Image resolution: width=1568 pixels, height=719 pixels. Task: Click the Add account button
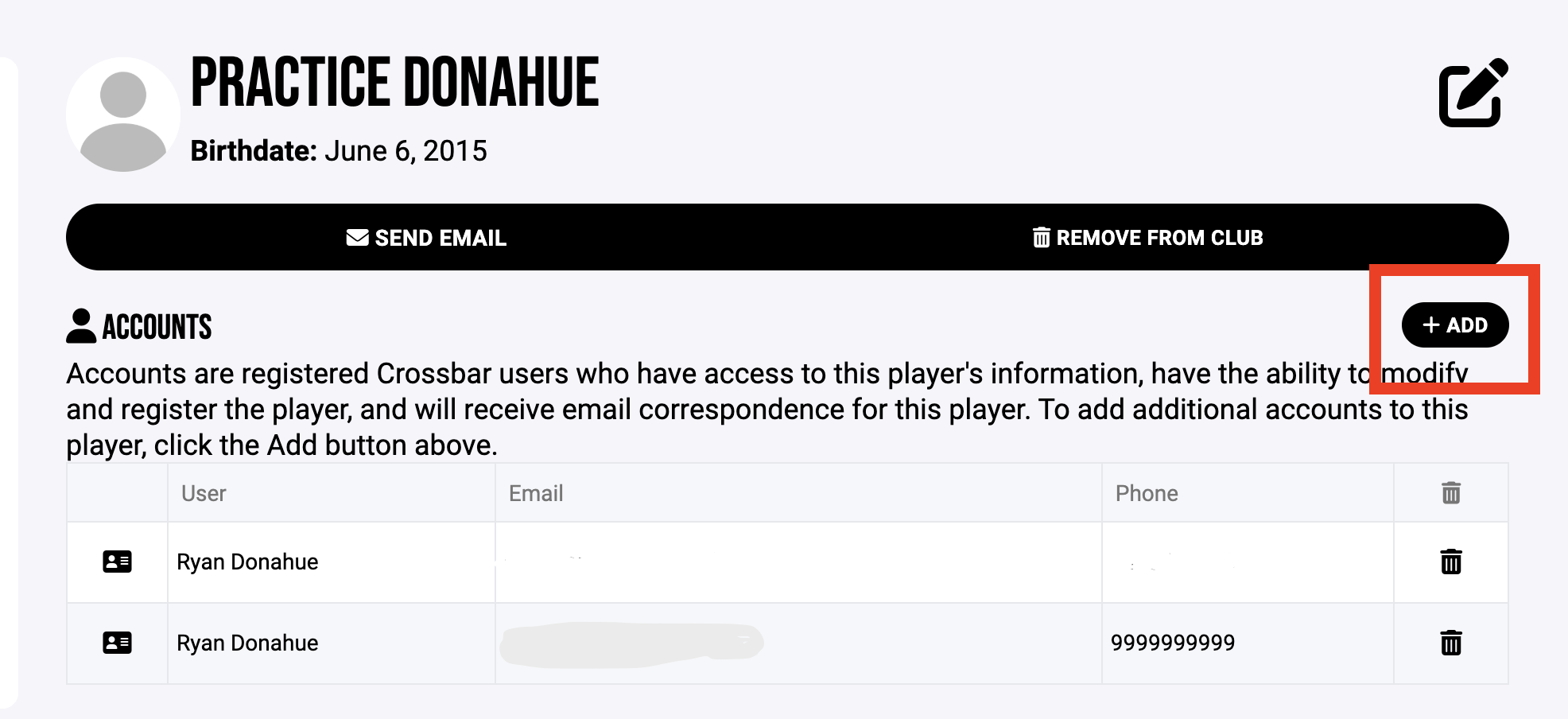(x=1454, y=325)
